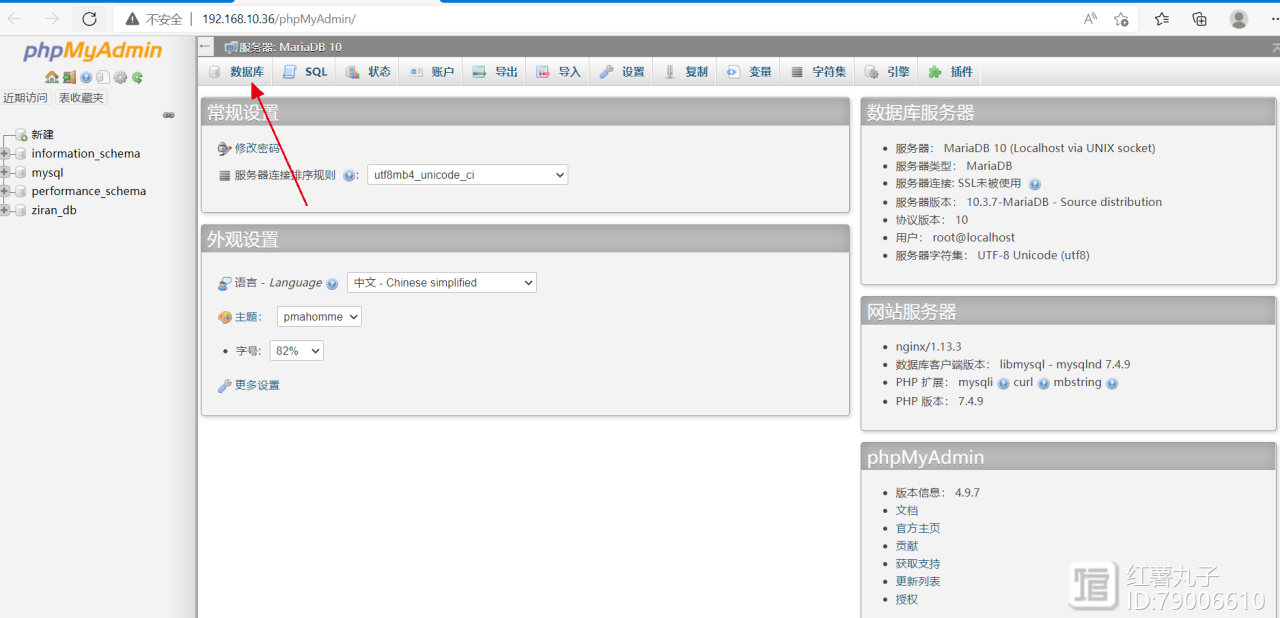Image resolution: width=1280 pixels, height=618 pixels.
Task: Click the 表收藏夹 button
Action: click(x=81, y=98)
